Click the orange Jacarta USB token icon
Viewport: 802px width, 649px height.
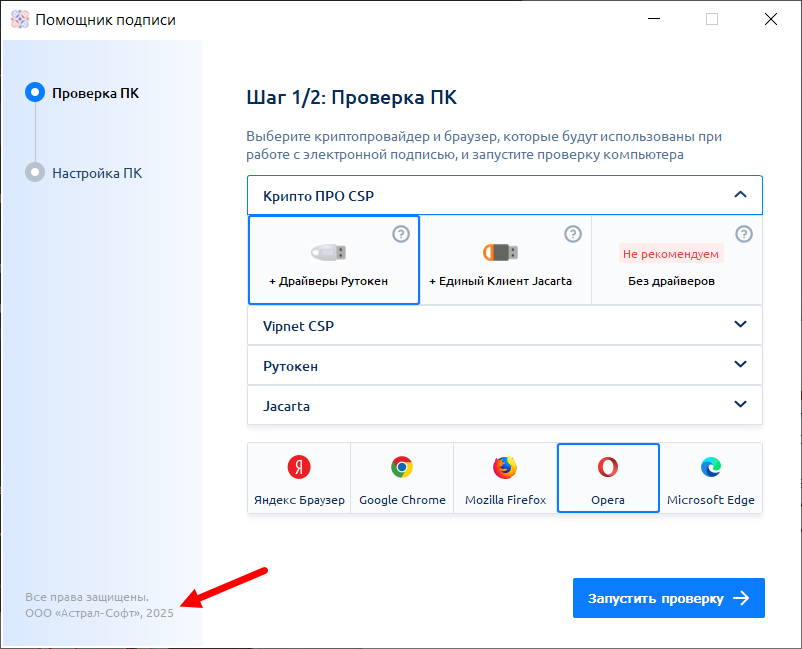pyautogui.click(x=500, y=252)
